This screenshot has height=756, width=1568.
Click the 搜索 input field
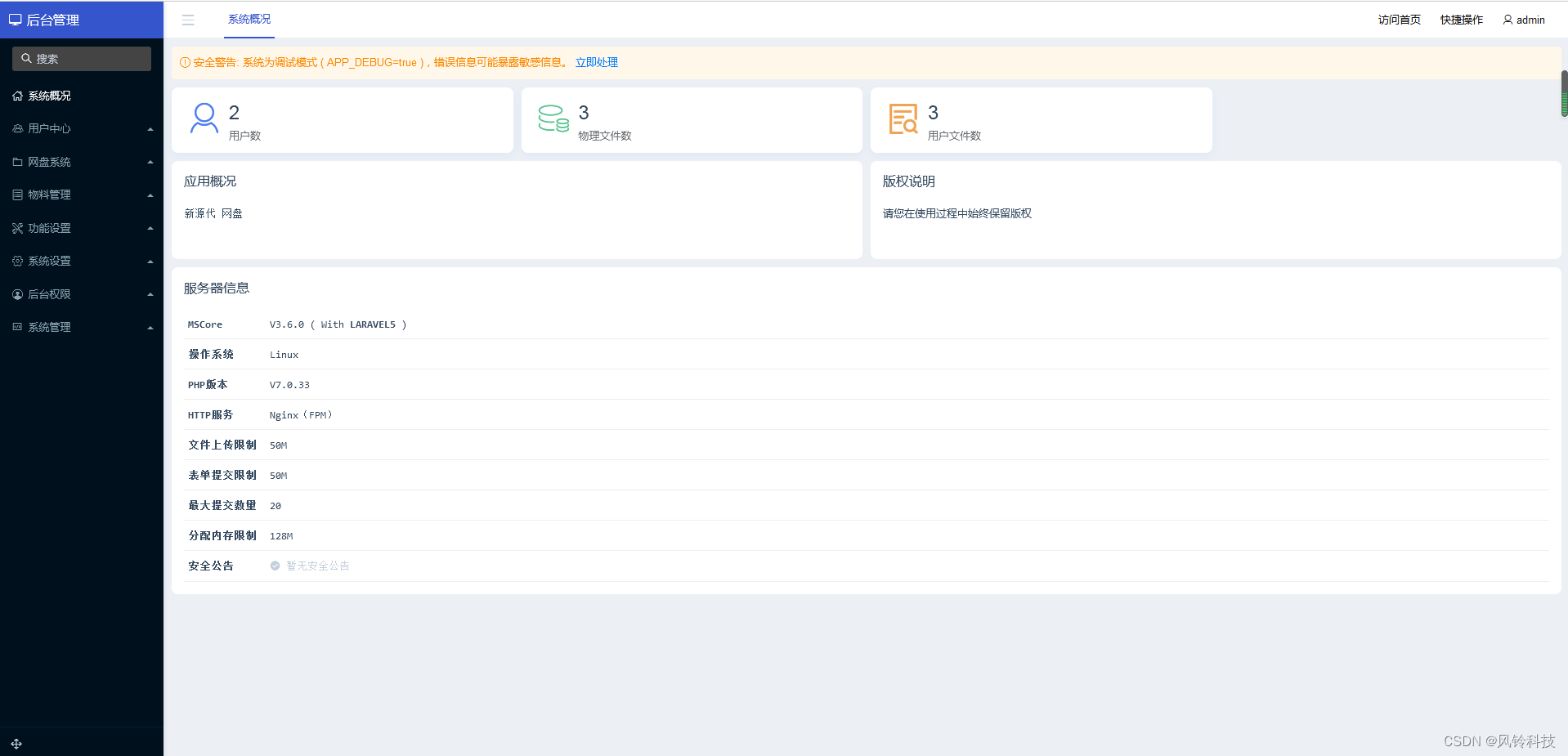click(x=82, y=59)
